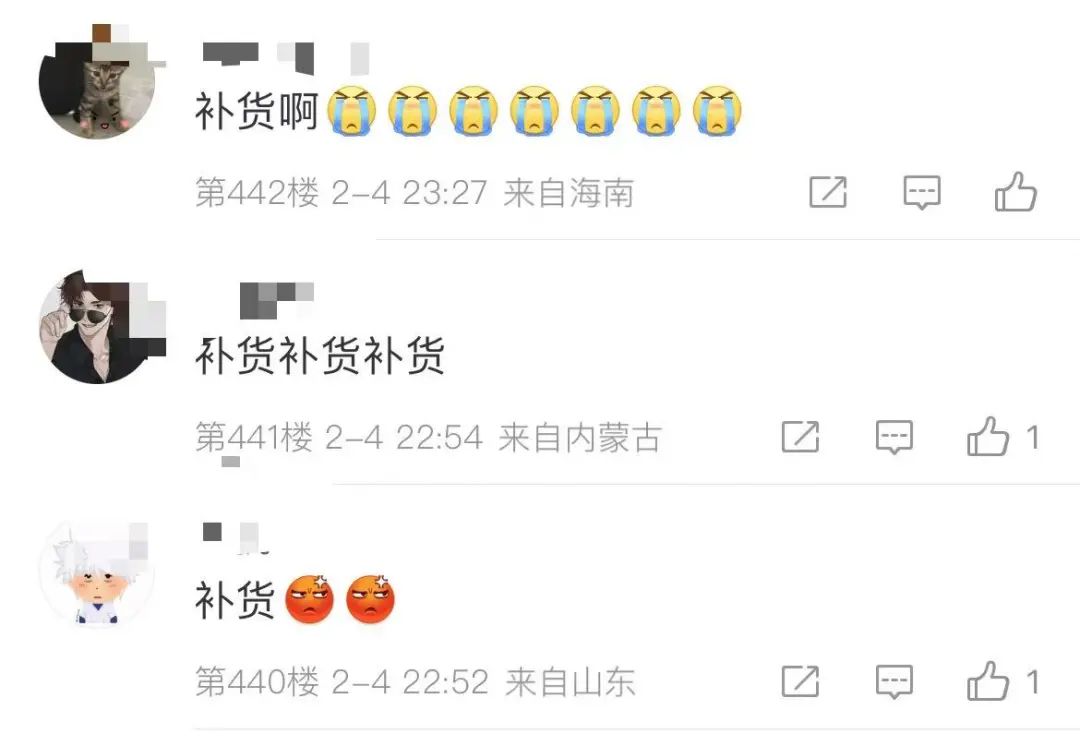Share the 440楼 comment from 山东
This screenshot has width=1080, height=746.
tap(800, 681)
